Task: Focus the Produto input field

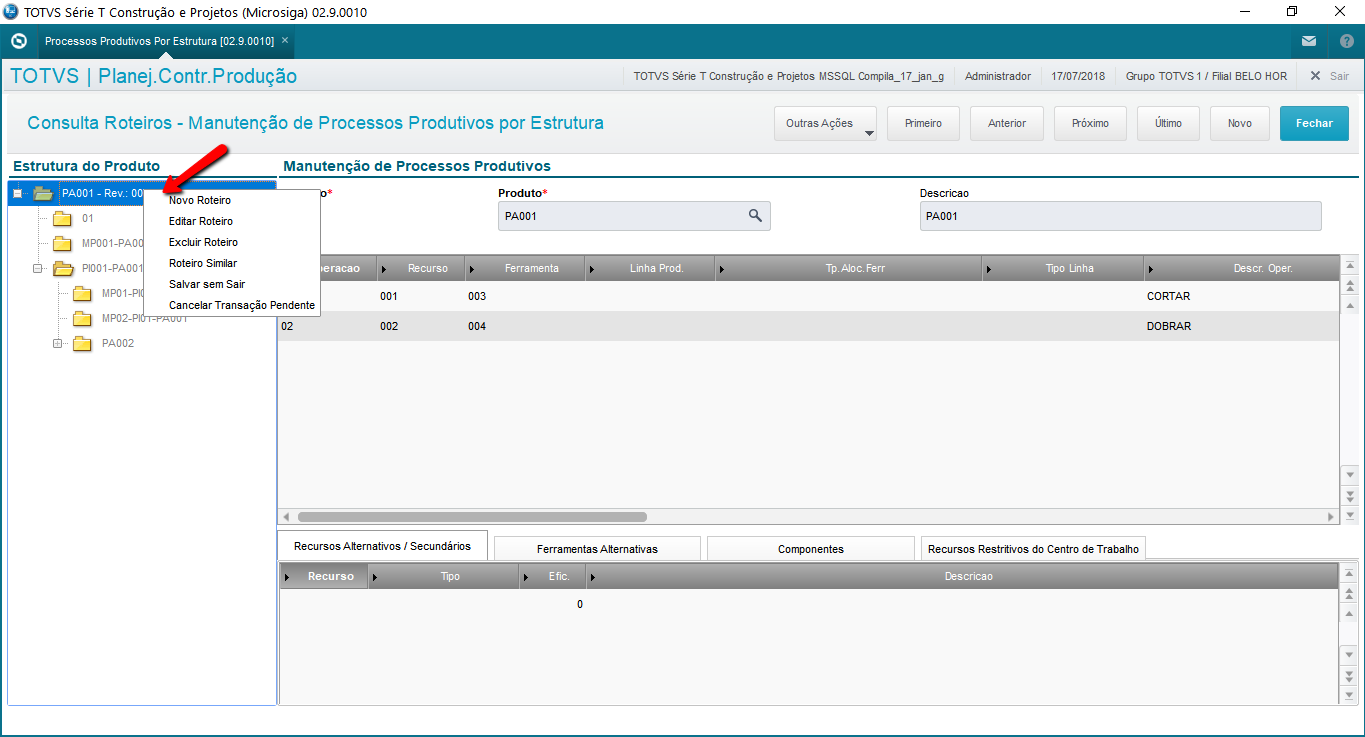Action: 634,216
